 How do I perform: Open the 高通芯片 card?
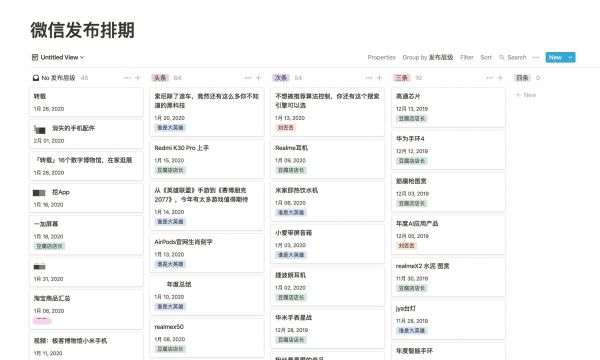[x=448, y=107]
